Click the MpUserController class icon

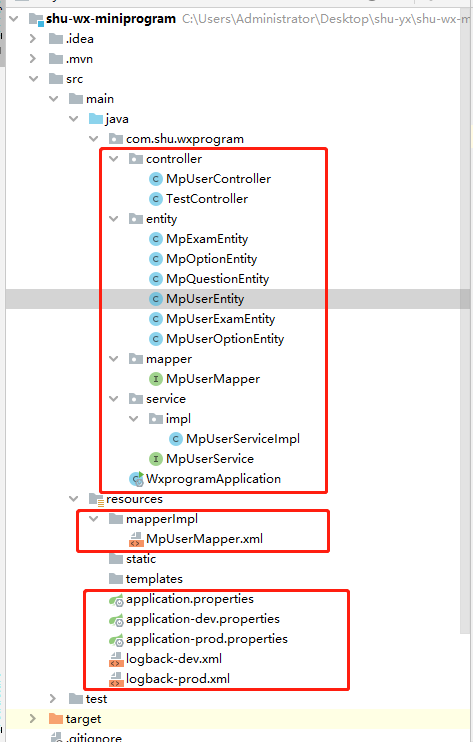click(x=156, y=179)
